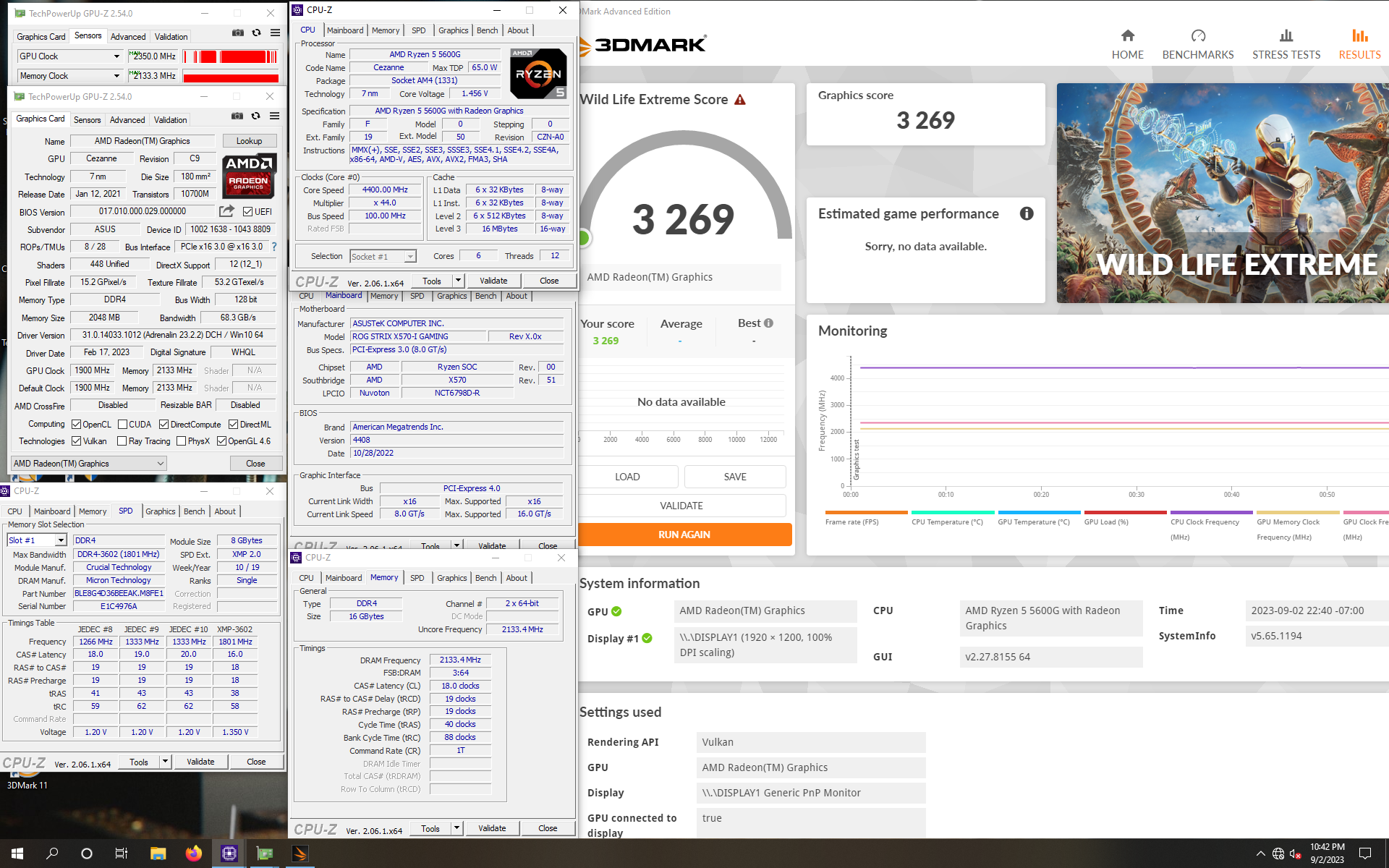The width and height of the screenshot is (1389, 868).
Task: Toggle the PhysX checkbox
Action: tap(182, 441)
